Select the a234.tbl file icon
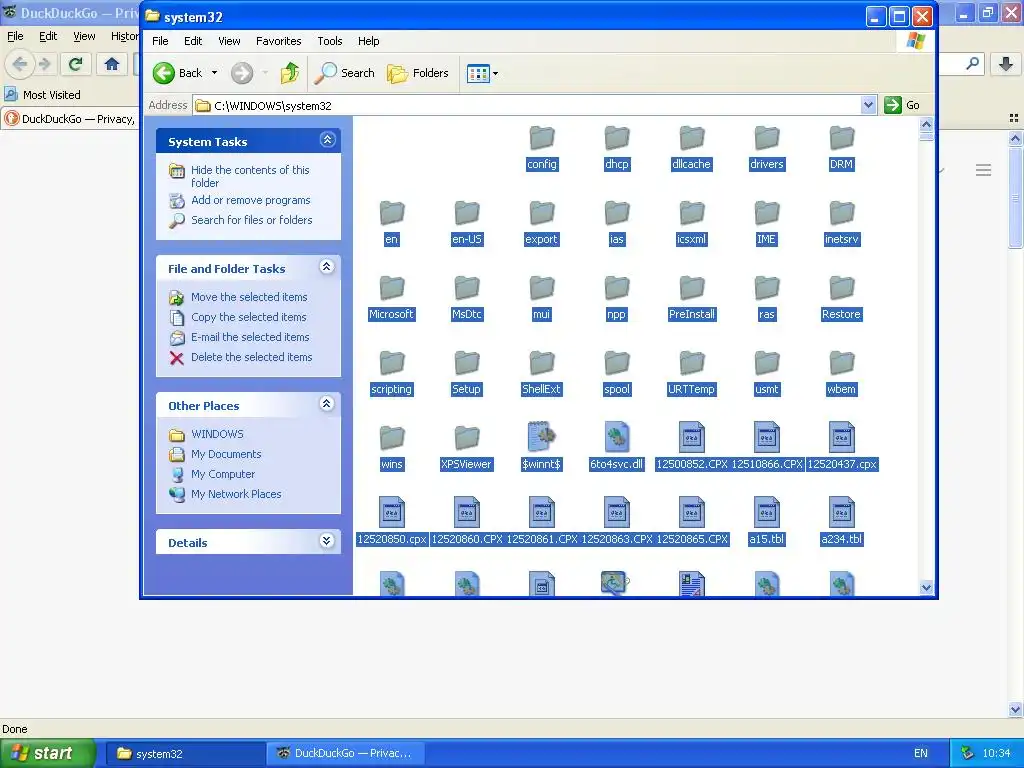This screenshot has width=1024, height=768. (x=841, y=512)
